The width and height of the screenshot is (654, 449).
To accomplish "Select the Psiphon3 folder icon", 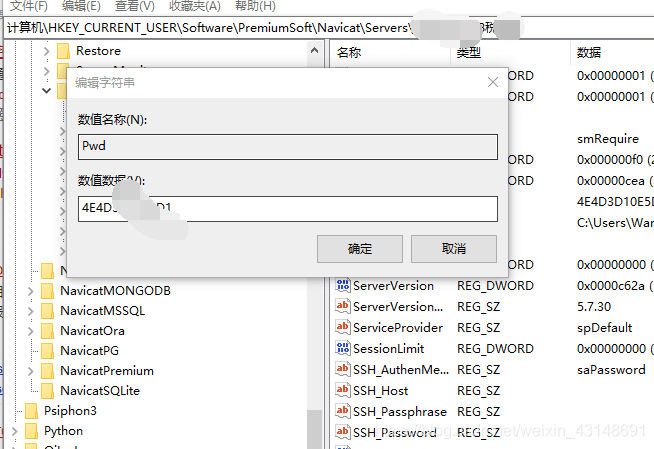I will point(32,411).
